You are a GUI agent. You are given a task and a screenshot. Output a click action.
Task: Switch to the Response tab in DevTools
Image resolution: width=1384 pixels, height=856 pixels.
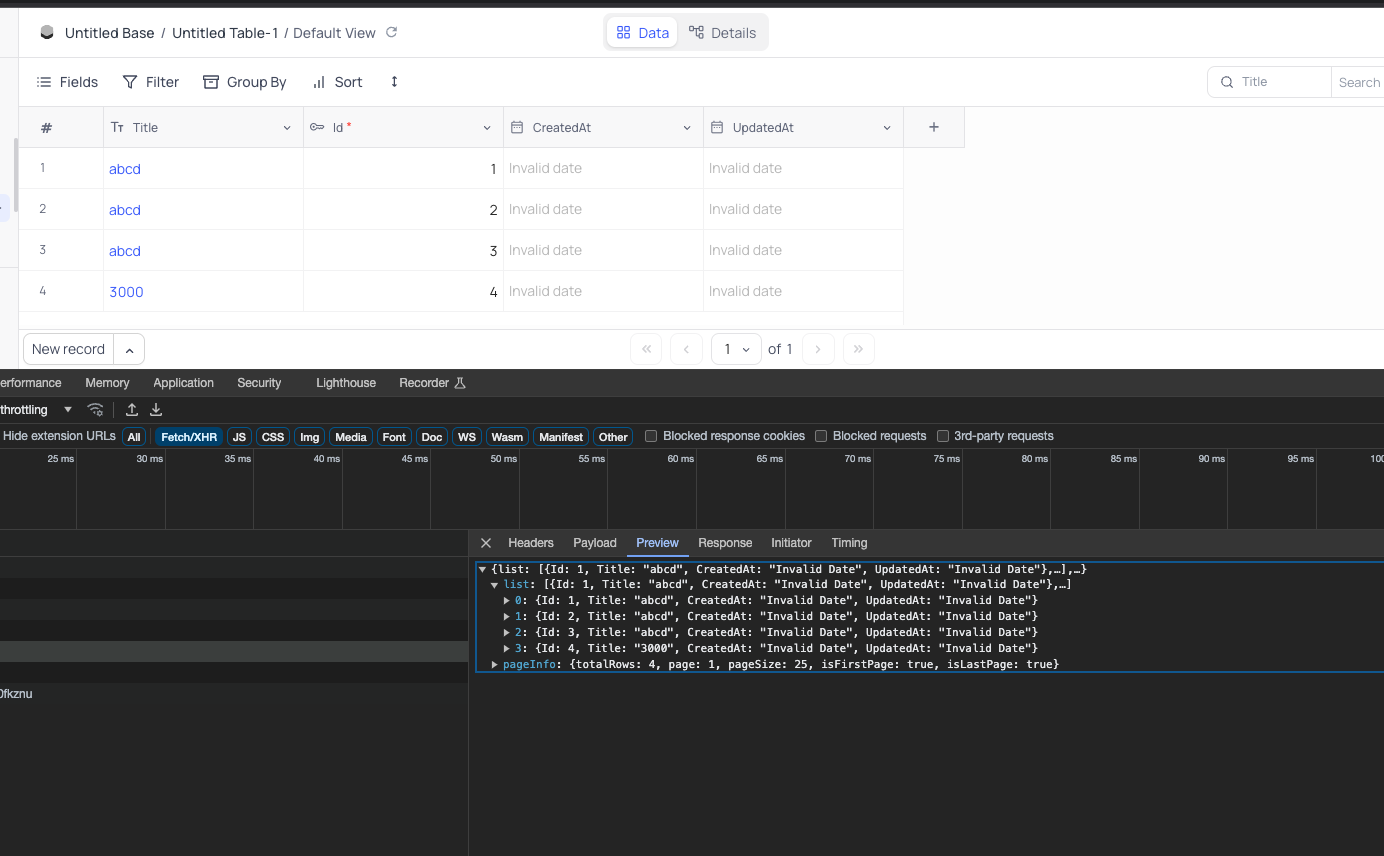[724, 543]
